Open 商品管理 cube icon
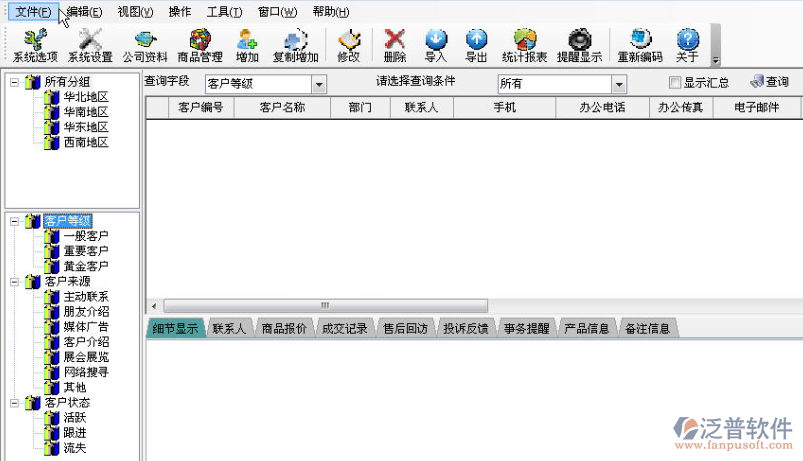Image resolution: width=803 pixels, height=461 pixels. (200, 45)
